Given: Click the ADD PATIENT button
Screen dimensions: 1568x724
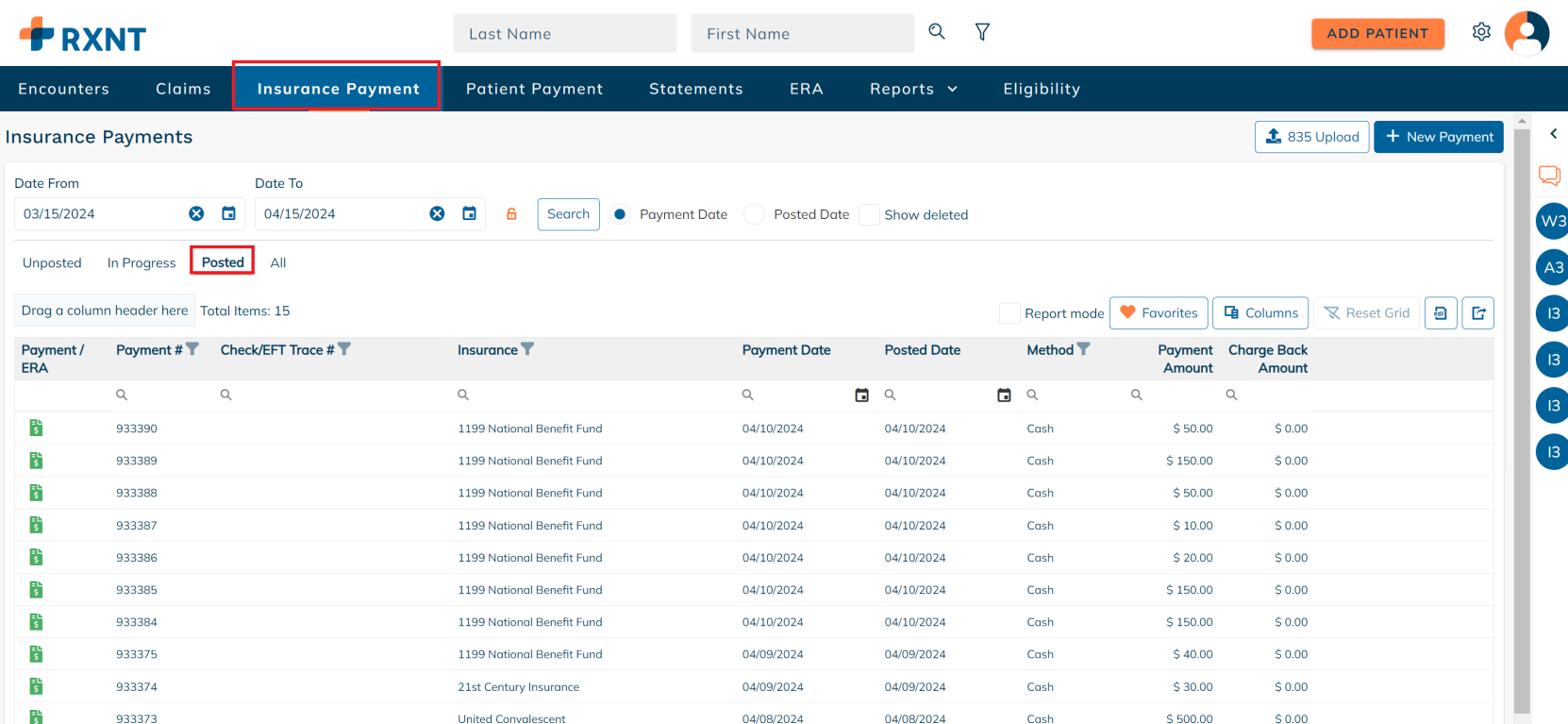Looking at the screenshot, I should pos(1377,33).
